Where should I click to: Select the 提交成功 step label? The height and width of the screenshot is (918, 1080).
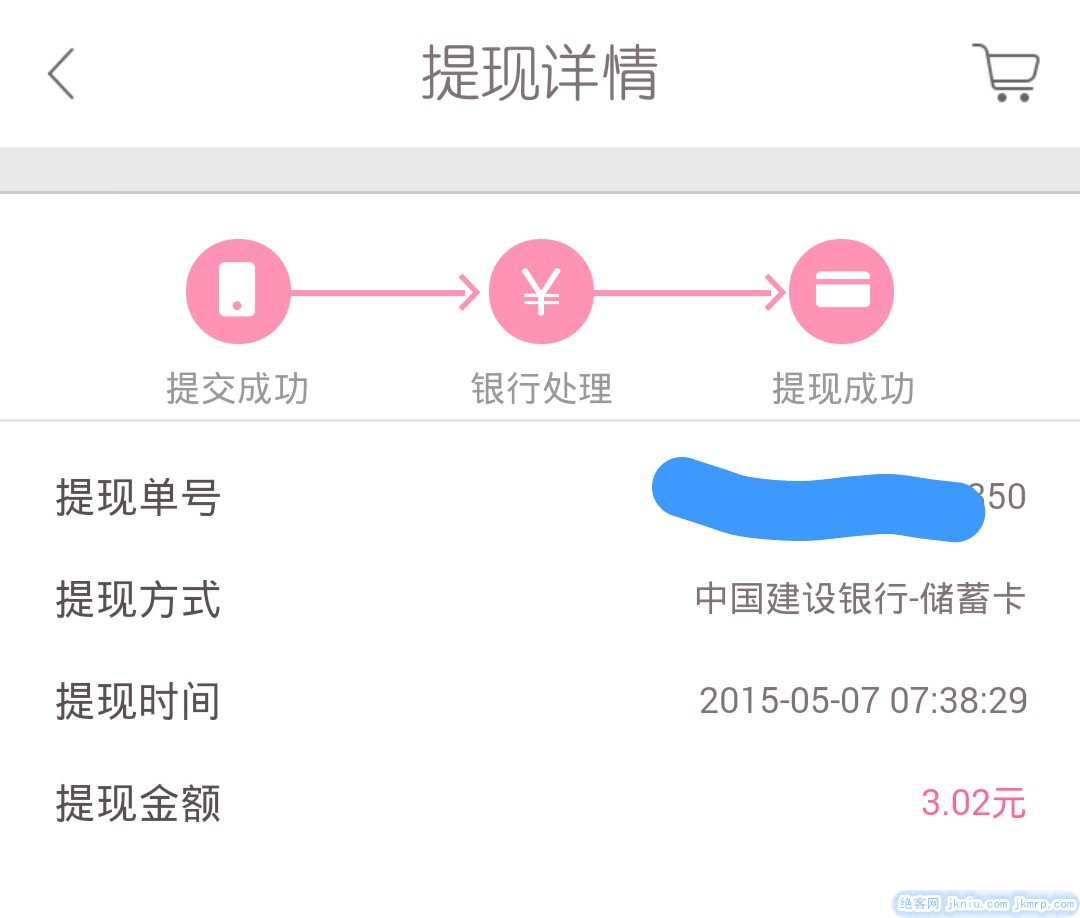click(x=238, y=389)
